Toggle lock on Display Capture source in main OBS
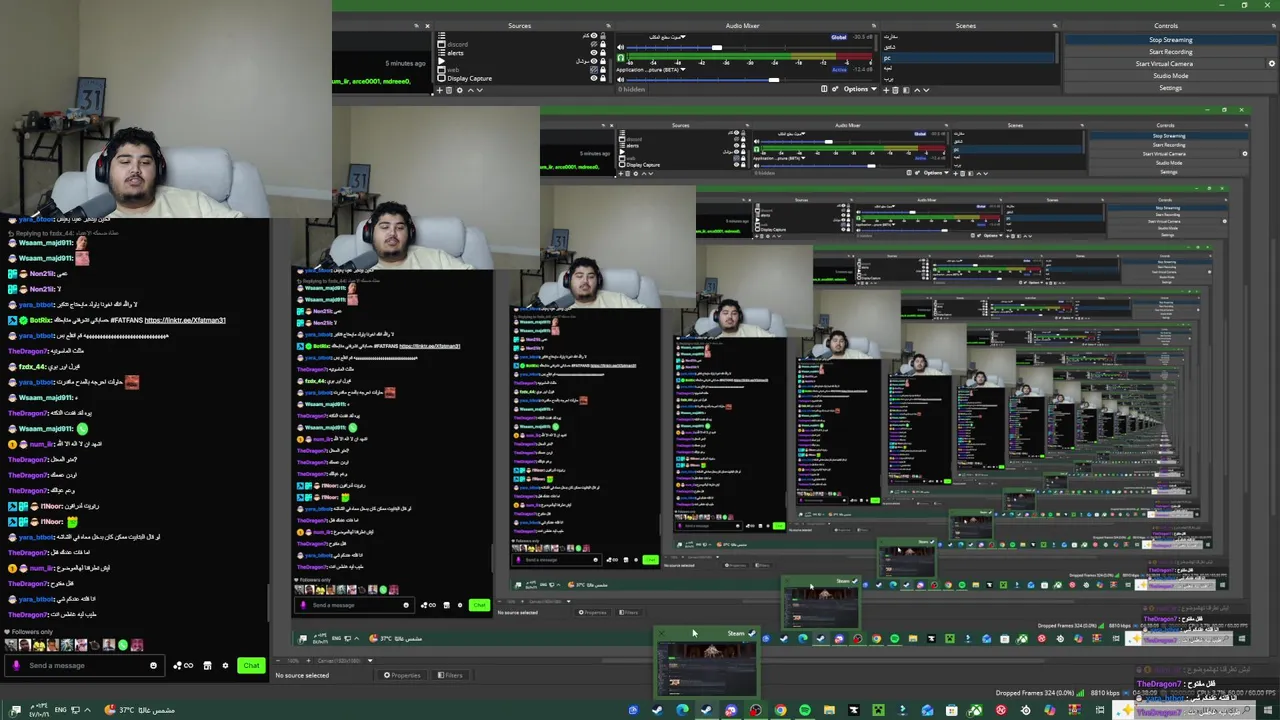Screen dimensions: 1280x720 [603, 78]
